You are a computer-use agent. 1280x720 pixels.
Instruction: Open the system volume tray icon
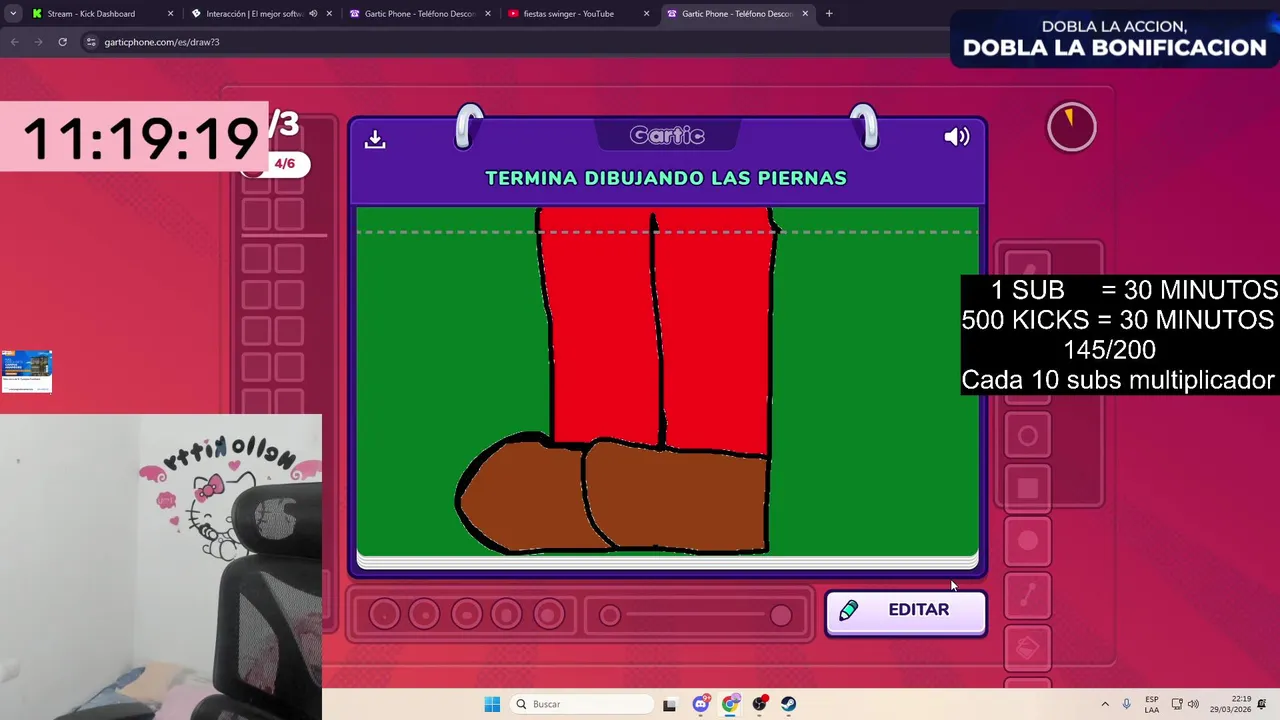pyautogui.click(x=1193, y=704)
